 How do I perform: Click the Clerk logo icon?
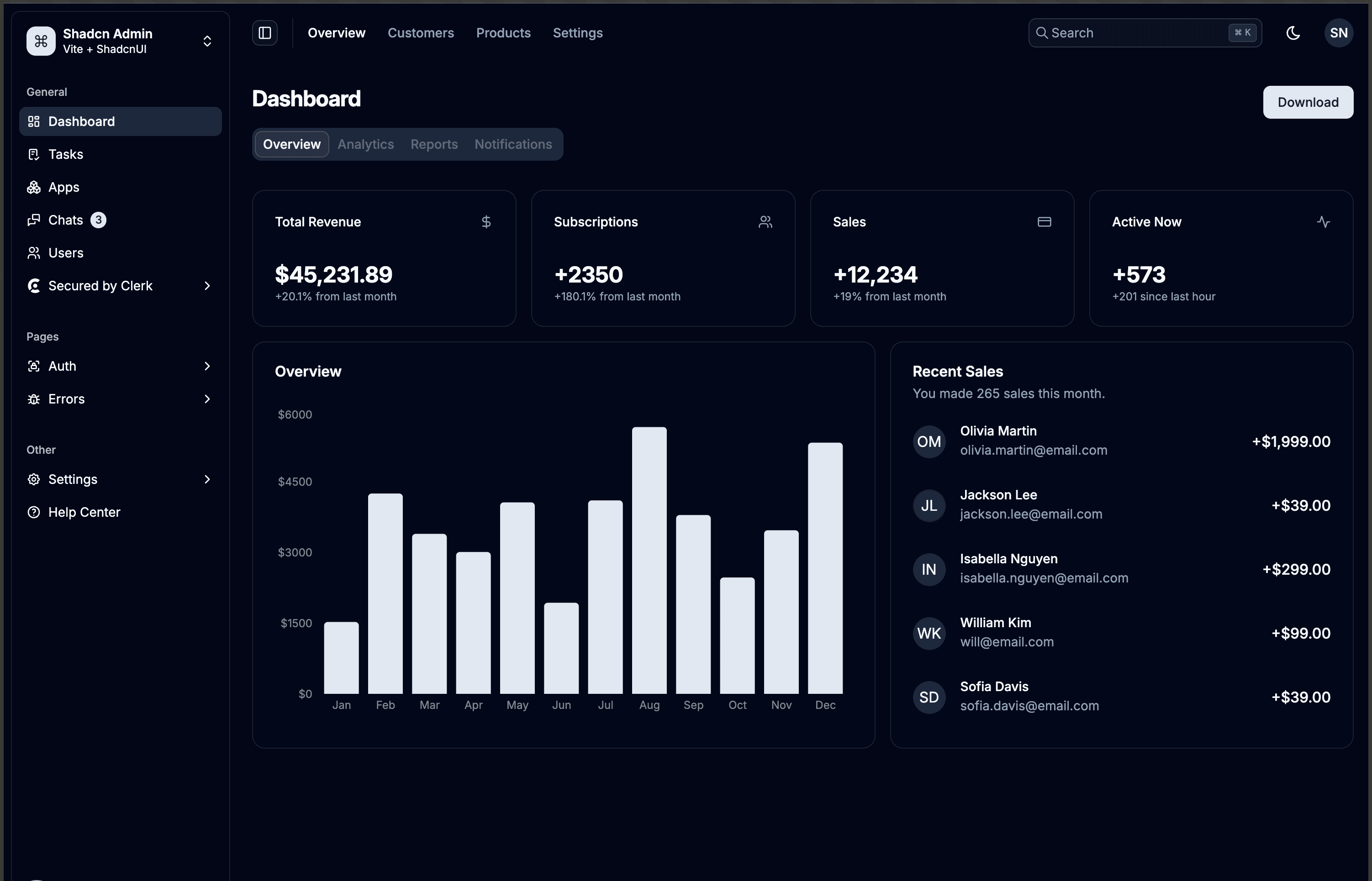[34, 286]
